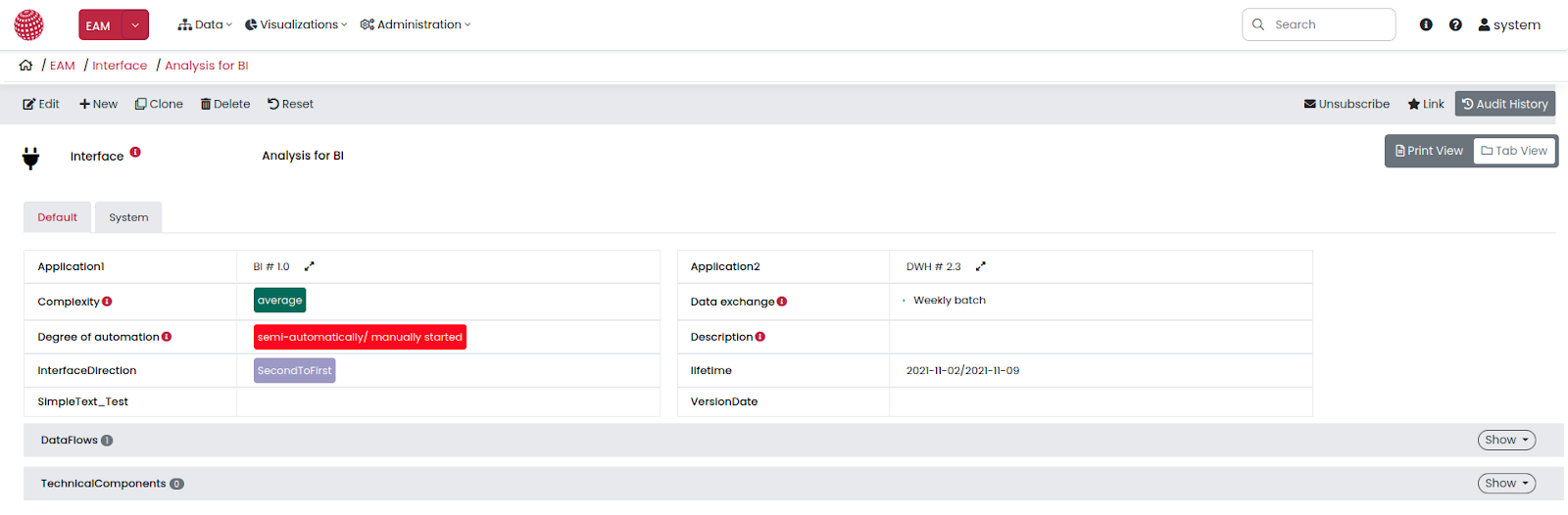Viewport: 1568px width, 515px height.
Task: Click the Search input field
Action: coord(1319,24)
